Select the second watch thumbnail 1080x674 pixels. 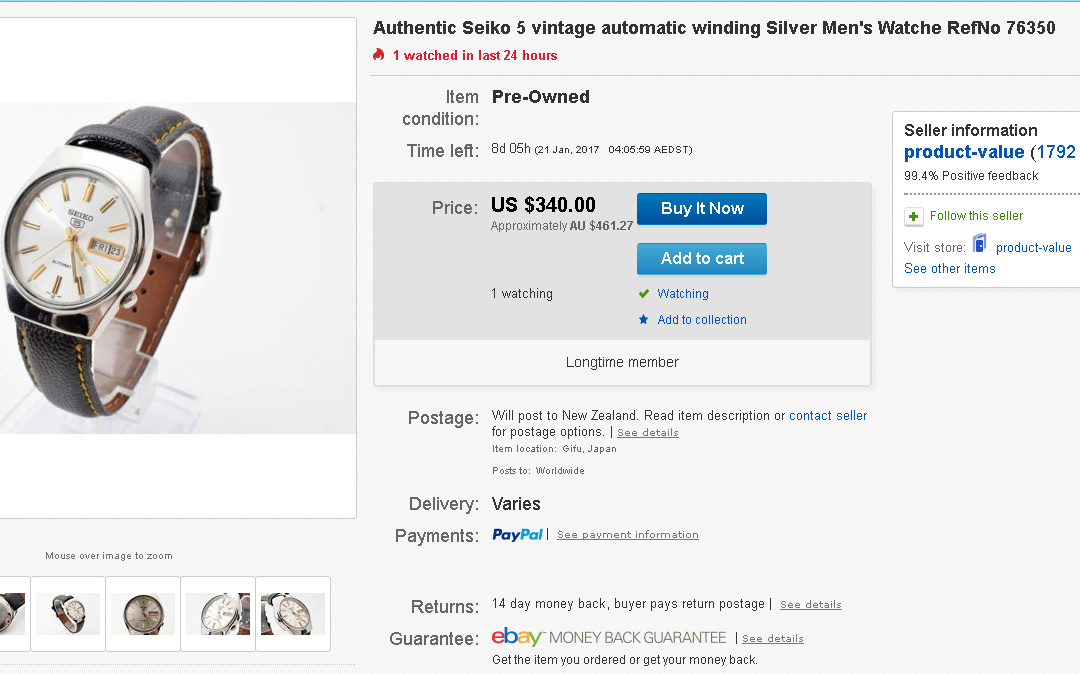click(x=68, y=613)
